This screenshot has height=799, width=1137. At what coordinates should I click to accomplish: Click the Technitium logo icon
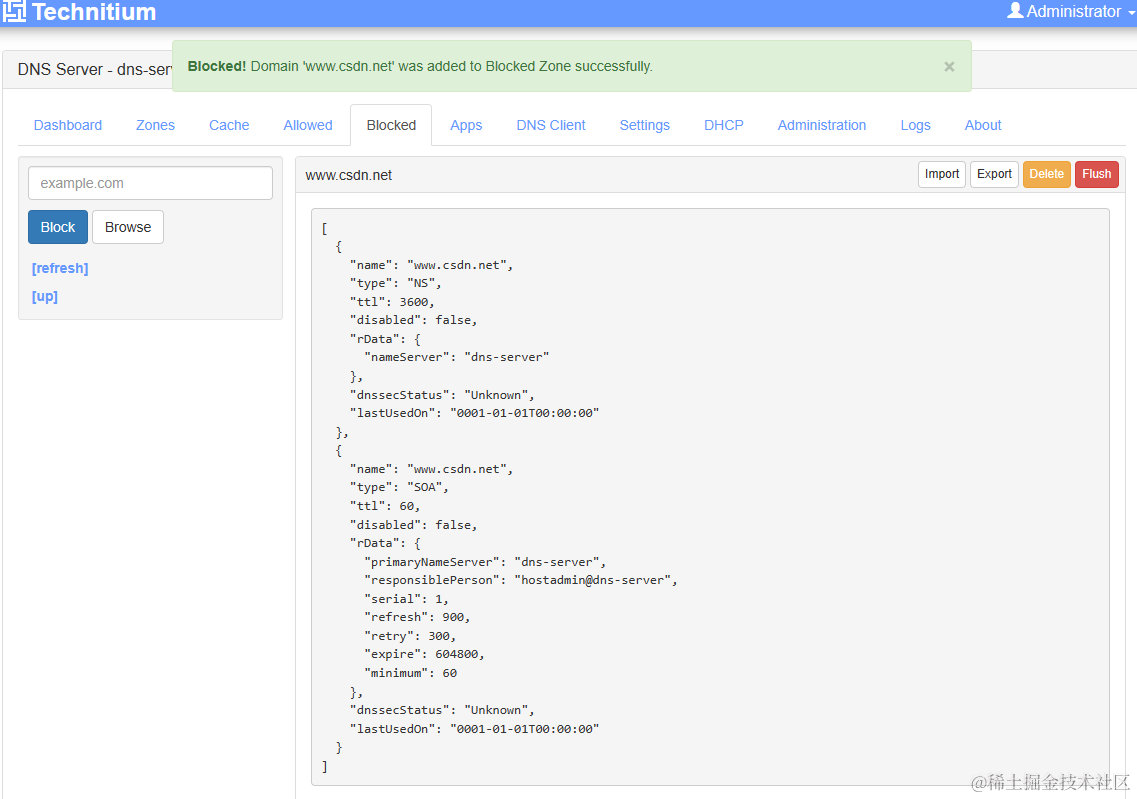pyautogui.click(x=14, y=11)
